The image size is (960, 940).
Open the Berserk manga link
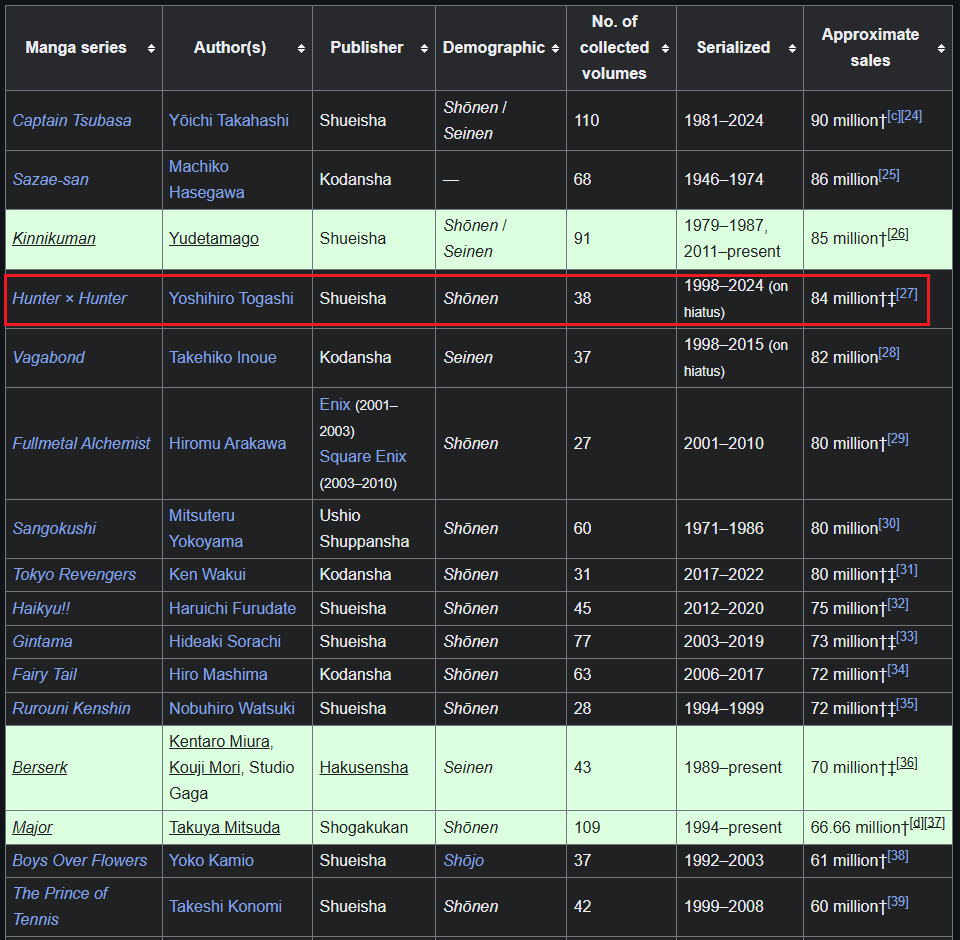[40, 767]
